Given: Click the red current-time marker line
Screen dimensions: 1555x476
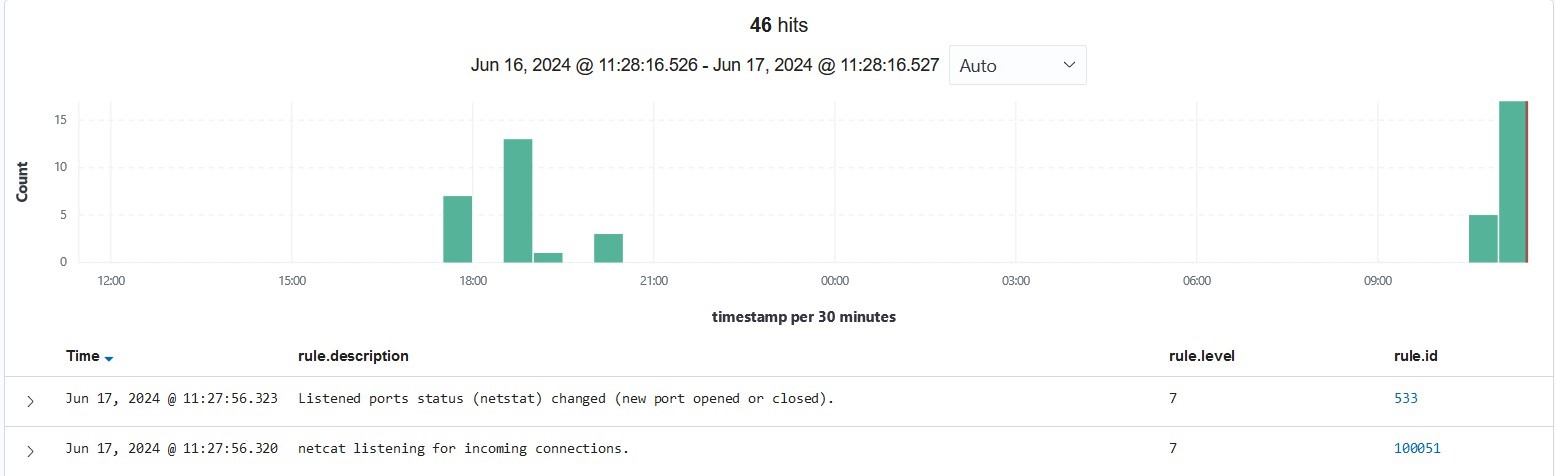Looking at the screenshot, I should pos(1528,181).
